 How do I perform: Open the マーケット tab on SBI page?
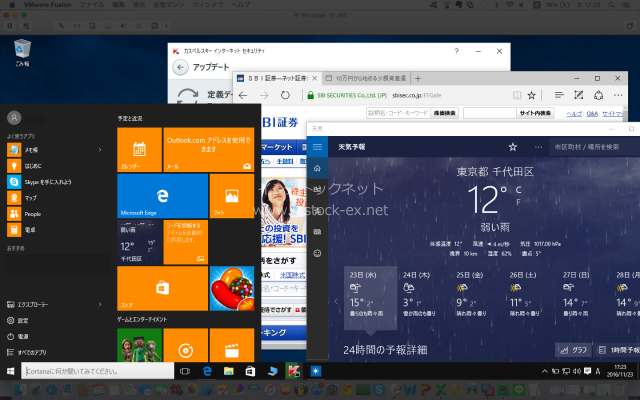(x=277, y=147)
